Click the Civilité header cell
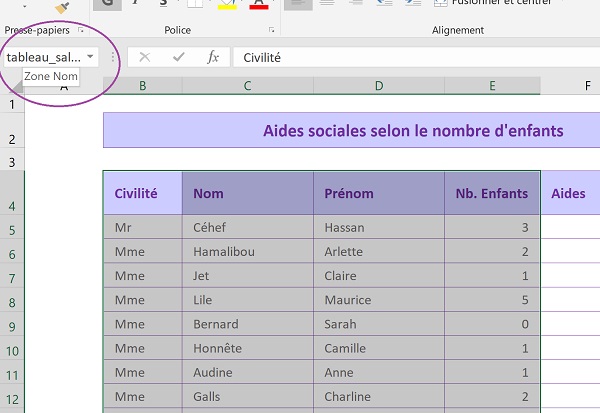Viewport: 600px width, 413px height. [143, 193]
